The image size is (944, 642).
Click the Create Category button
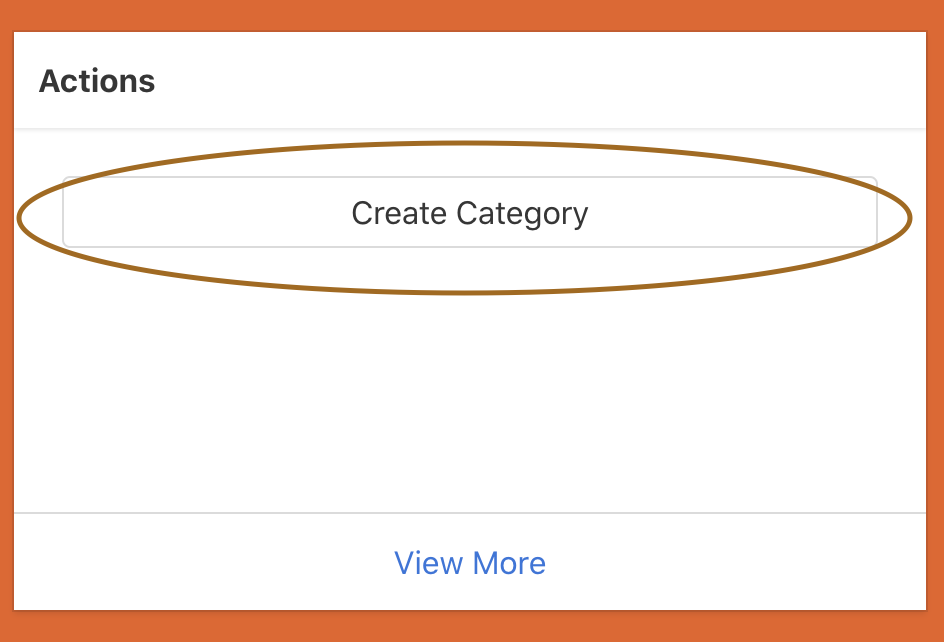(x=470, y=213)
